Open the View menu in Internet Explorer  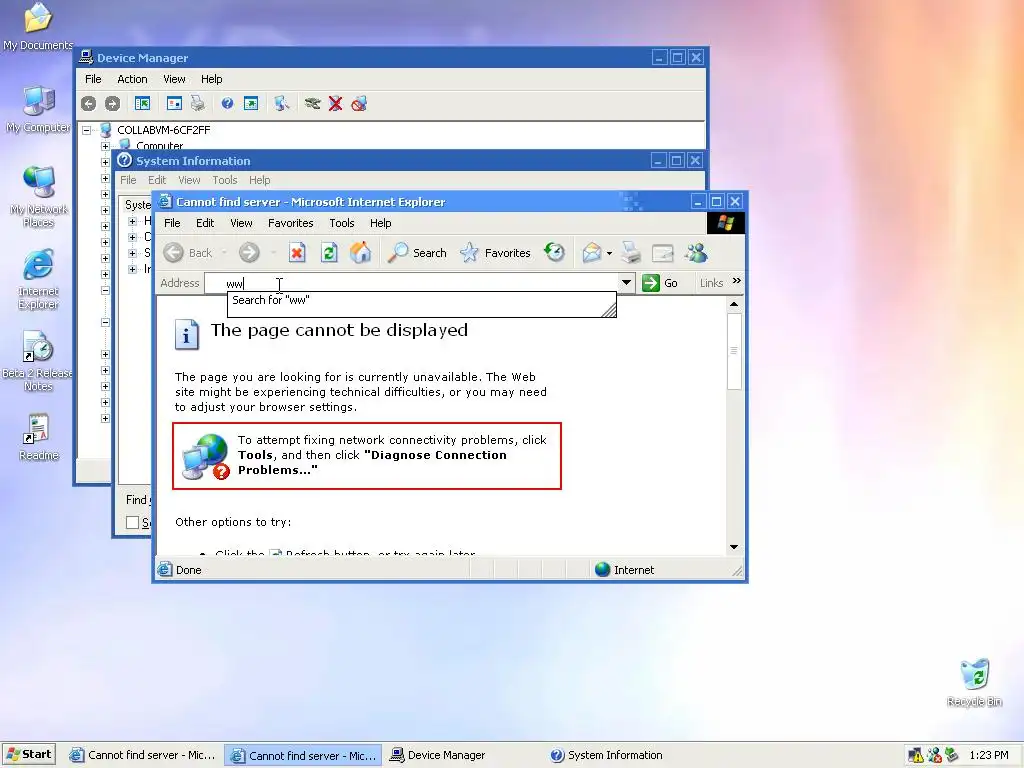click(241, 223)
